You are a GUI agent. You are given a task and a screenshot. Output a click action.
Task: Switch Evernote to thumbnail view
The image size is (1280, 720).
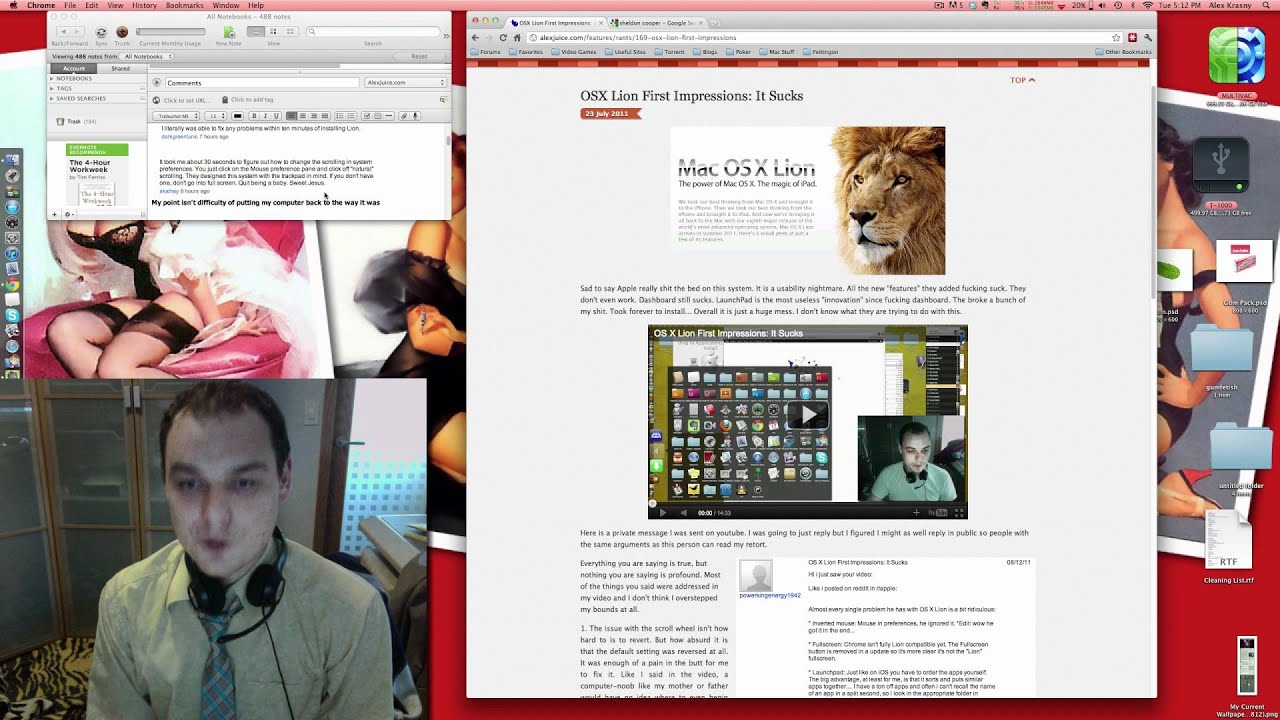pyautogui.click(x=290, y=32)
